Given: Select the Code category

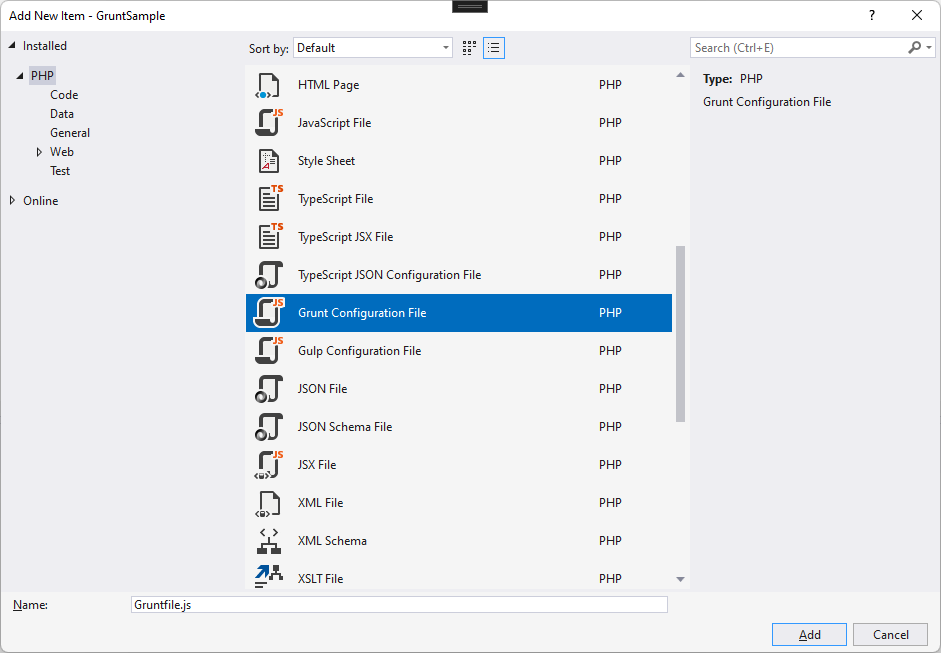Looking at the screenshot, I should click(64, 95).
